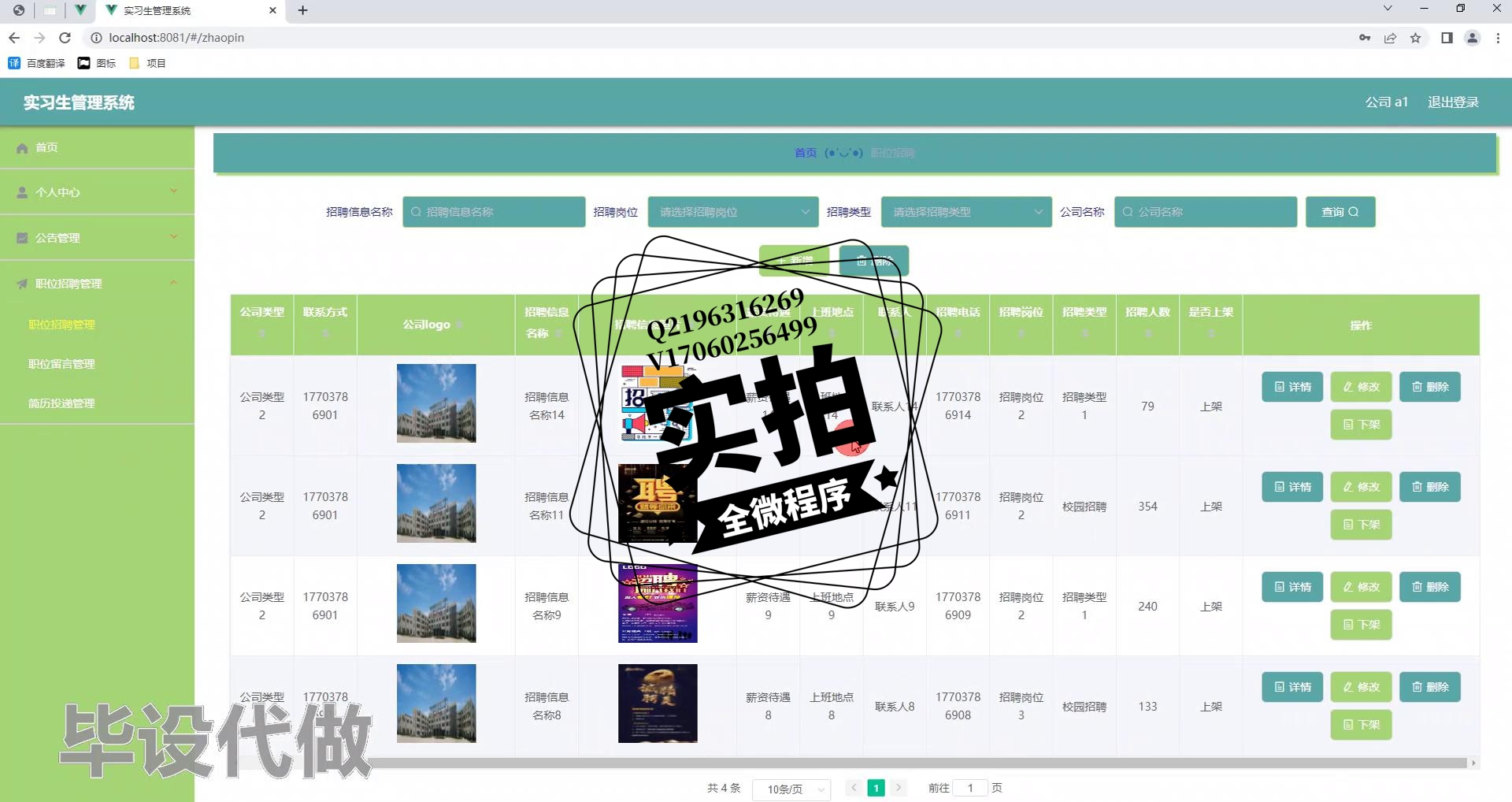
Task: Expand the 个人中心 sidebar menu
Action: pyautogui.click(x=97, y=192)
